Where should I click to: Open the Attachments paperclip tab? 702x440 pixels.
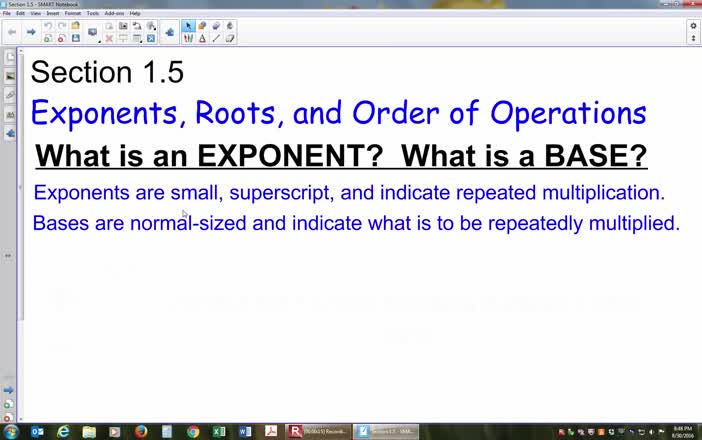pyautogui.click(x=10, y=95)
